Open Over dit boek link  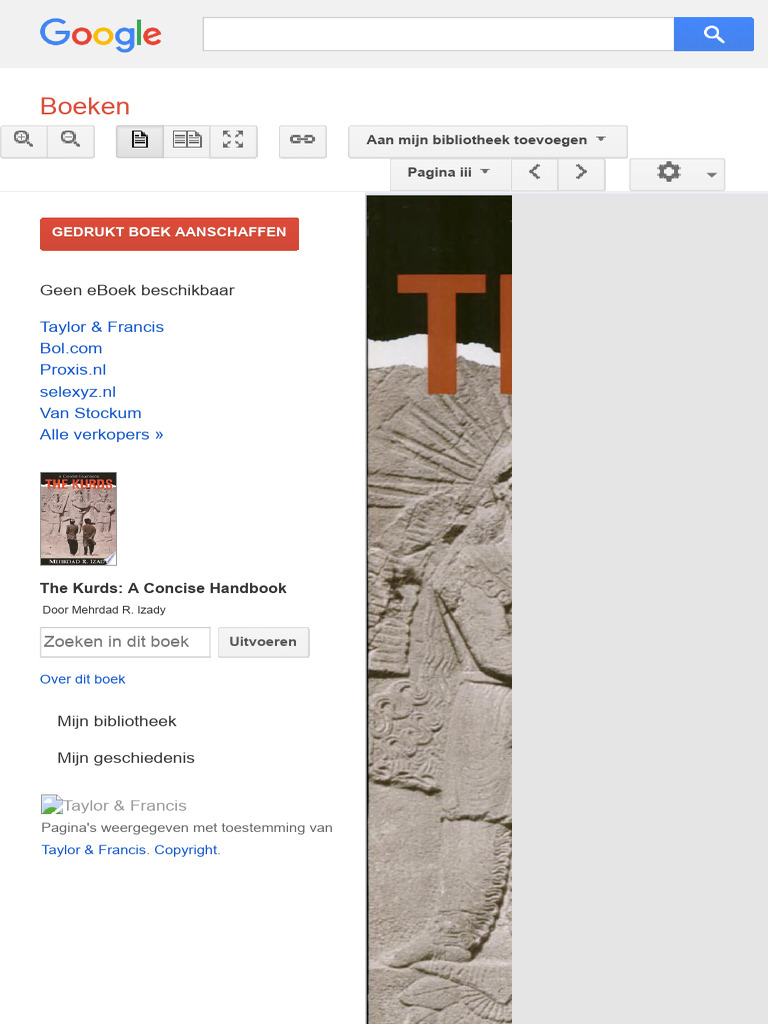(x=82, y=679)
